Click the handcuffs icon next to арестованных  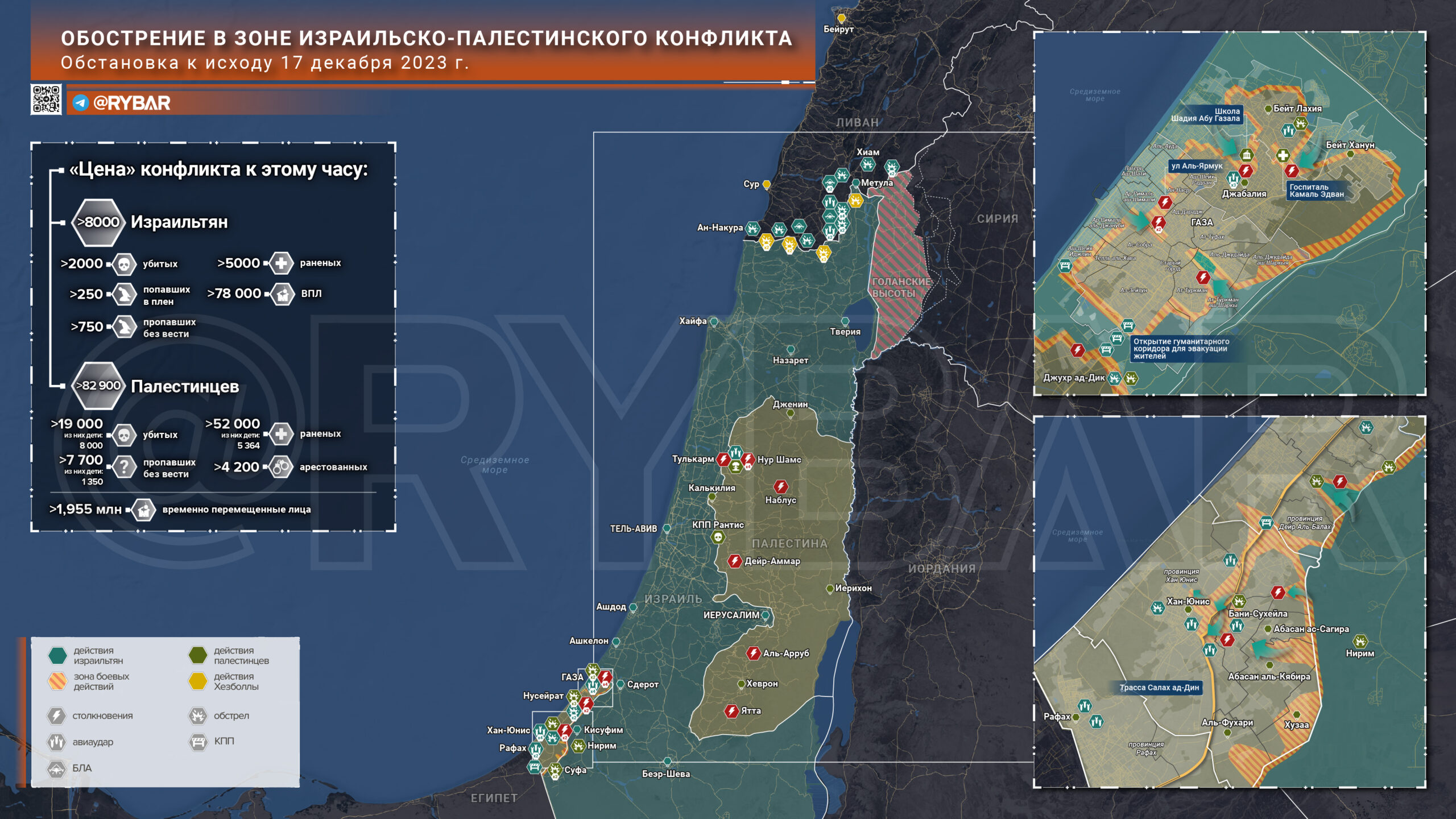pos(280,467)
